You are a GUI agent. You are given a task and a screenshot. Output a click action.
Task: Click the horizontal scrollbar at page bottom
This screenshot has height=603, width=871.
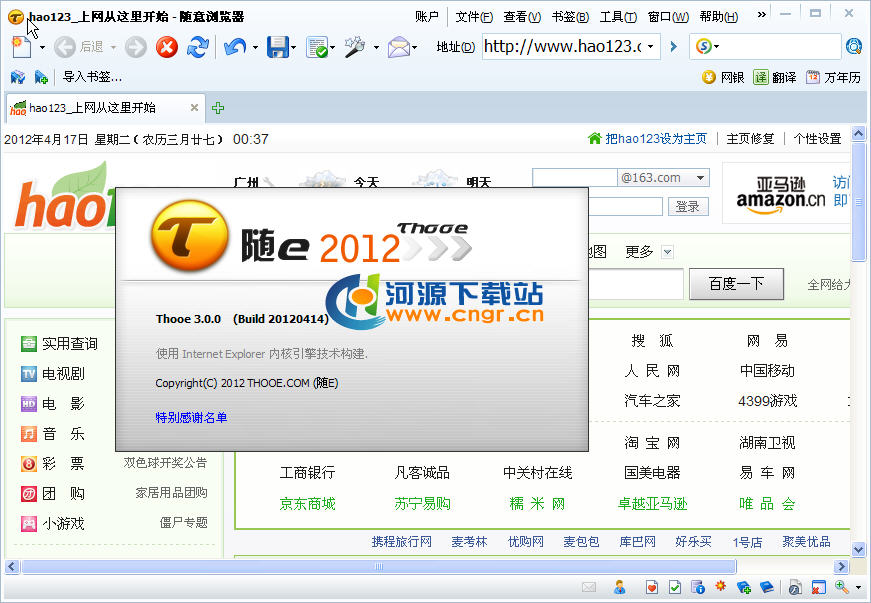(x=378, y=566)
